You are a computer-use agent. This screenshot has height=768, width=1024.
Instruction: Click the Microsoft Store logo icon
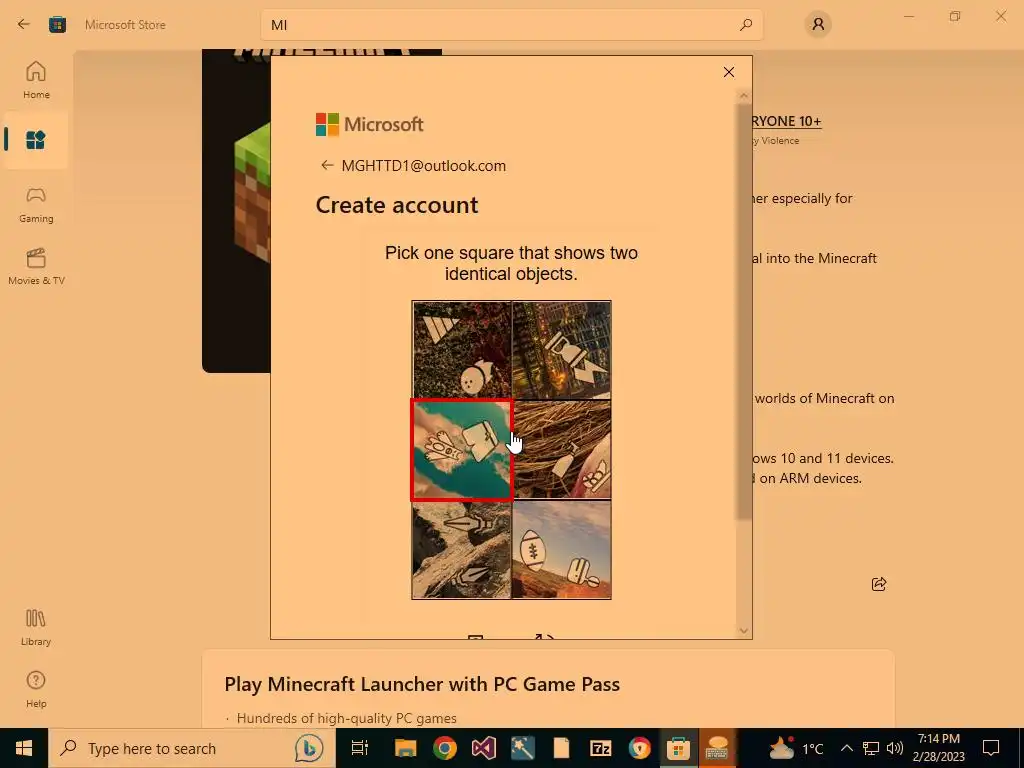coord(57,25)
